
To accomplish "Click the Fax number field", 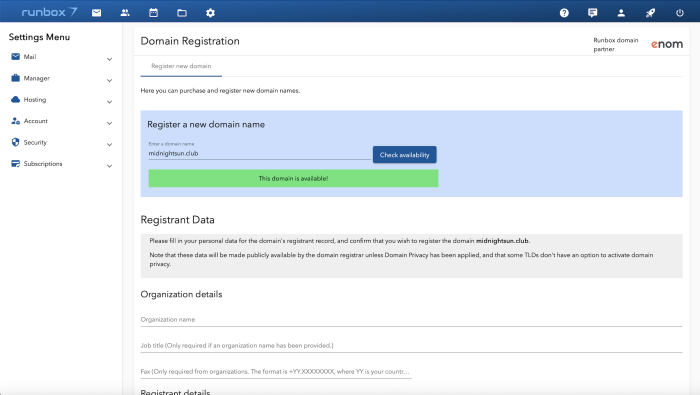I will coord(276,371).
